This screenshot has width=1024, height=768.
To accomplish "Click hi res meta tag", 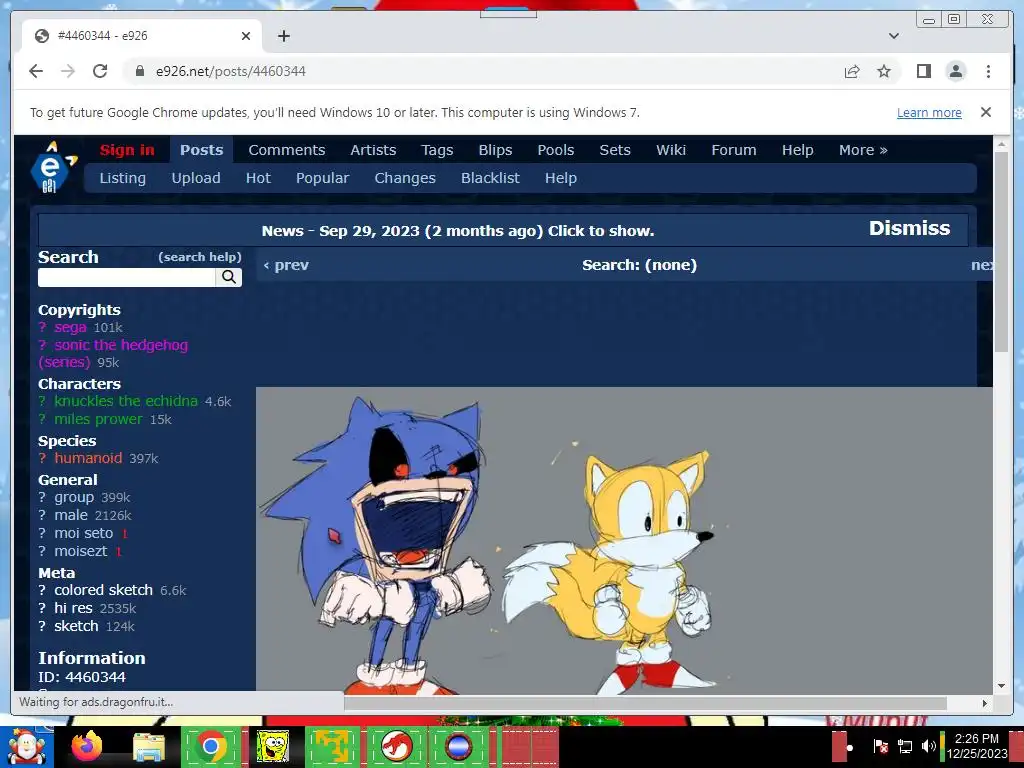I will [x=73, y=608].
